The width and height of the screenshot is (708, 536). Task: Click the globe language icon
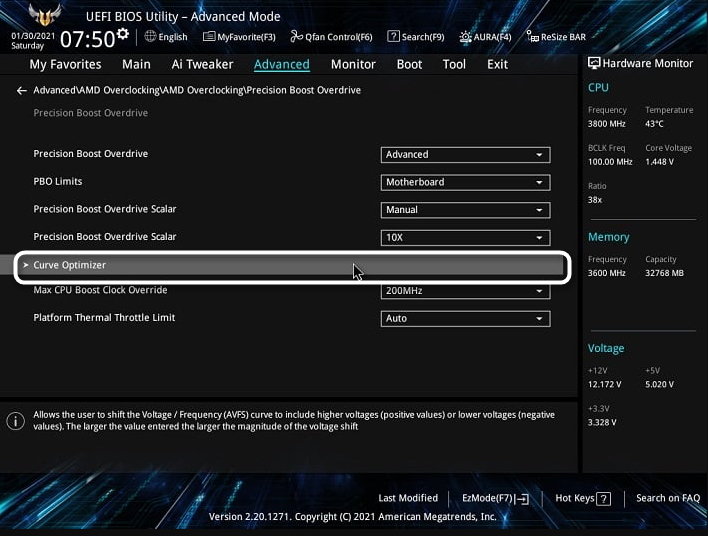coord(150,36)
